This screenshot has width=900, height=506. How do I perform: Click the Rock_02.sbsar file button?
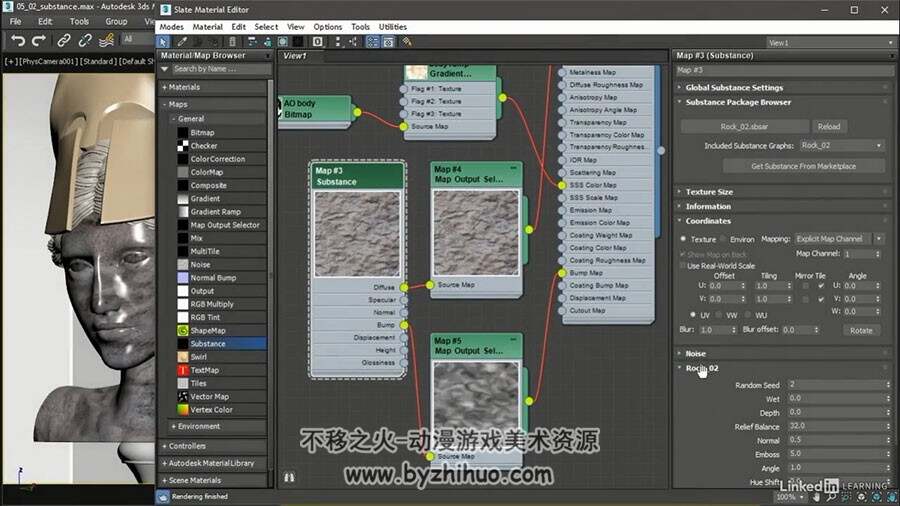point(744,126)
